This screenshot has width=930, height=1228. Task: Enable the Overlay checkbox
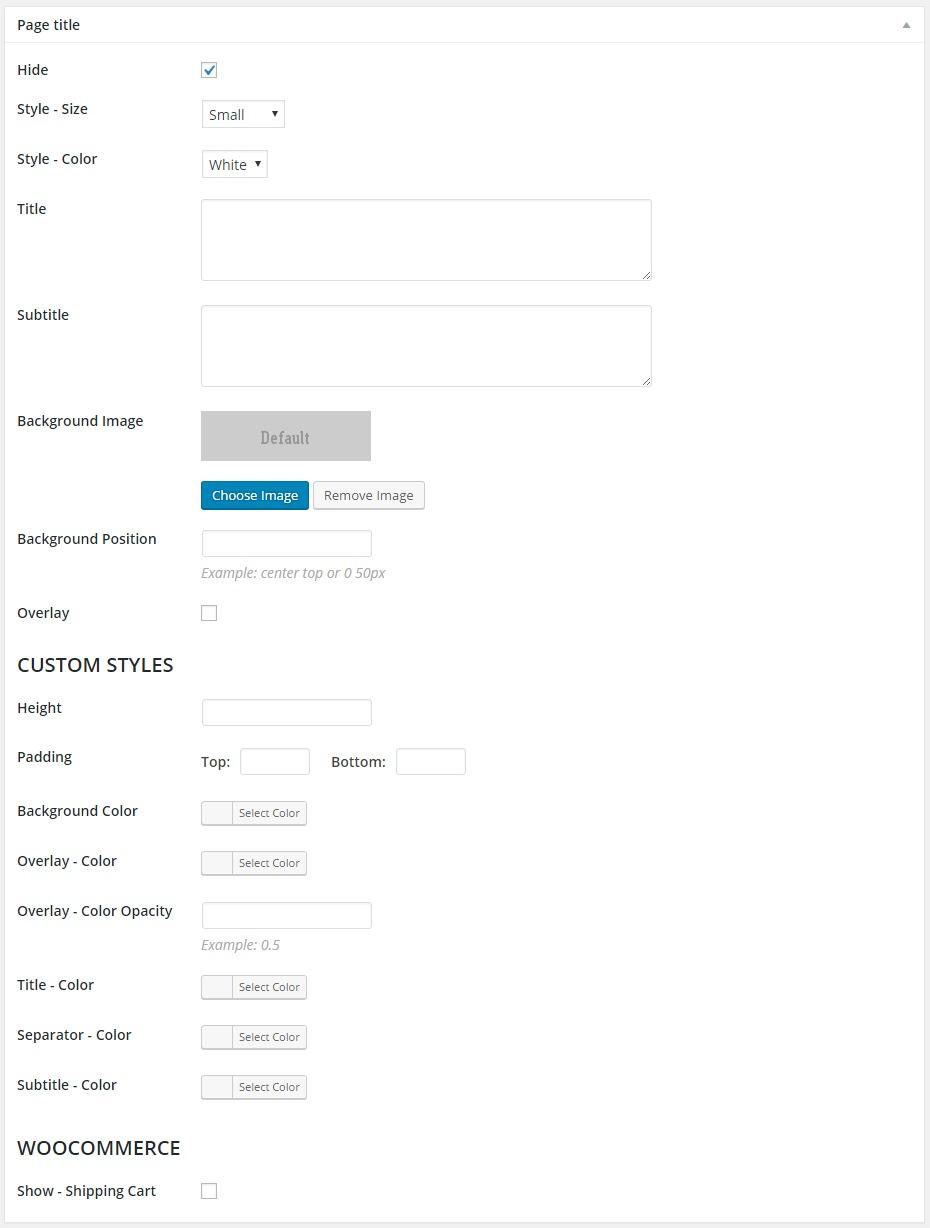coord(209,613)
